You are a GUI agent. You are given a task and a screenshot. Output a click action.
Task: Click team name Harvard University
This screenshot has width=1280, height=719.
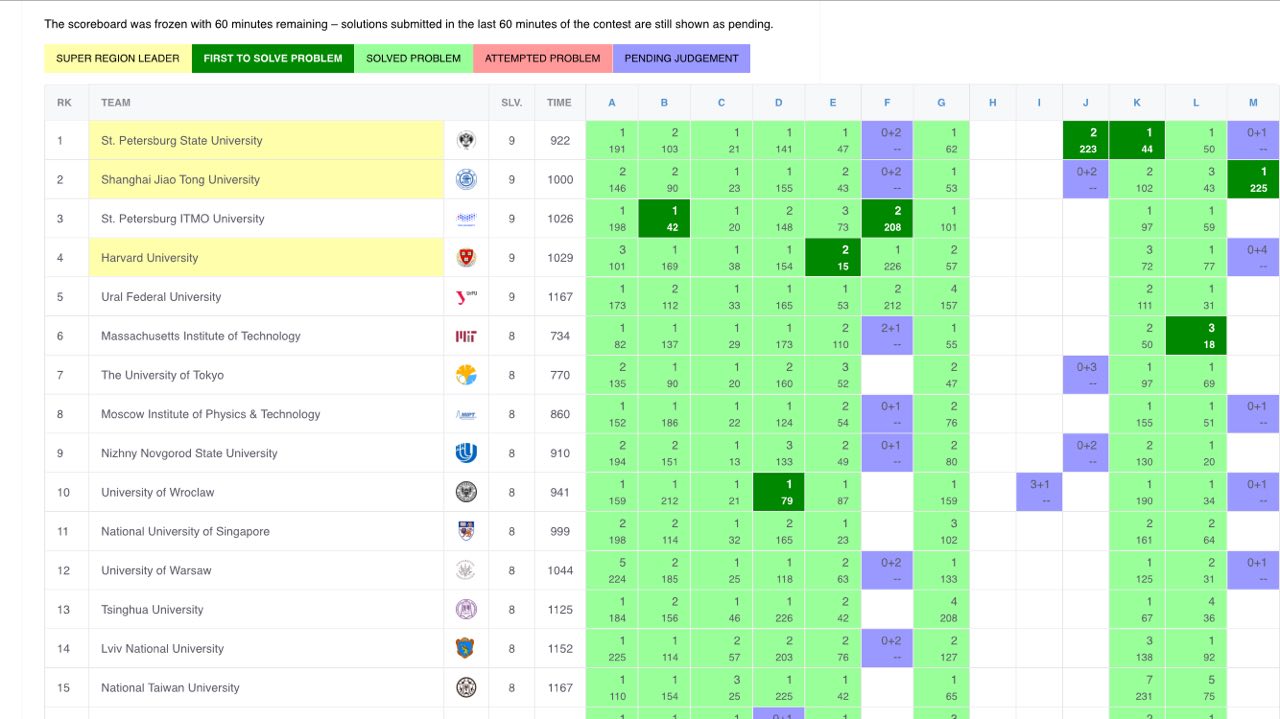149,258
